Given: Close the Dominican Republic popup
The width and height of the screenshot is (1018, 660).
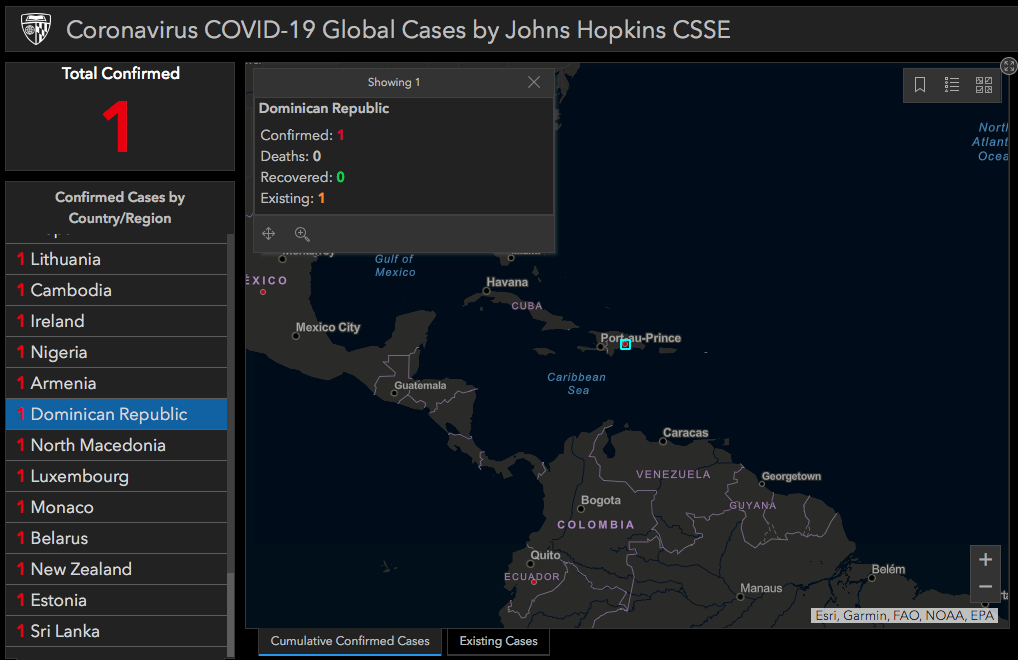Looking at the screenshot, I should point(534,82).
